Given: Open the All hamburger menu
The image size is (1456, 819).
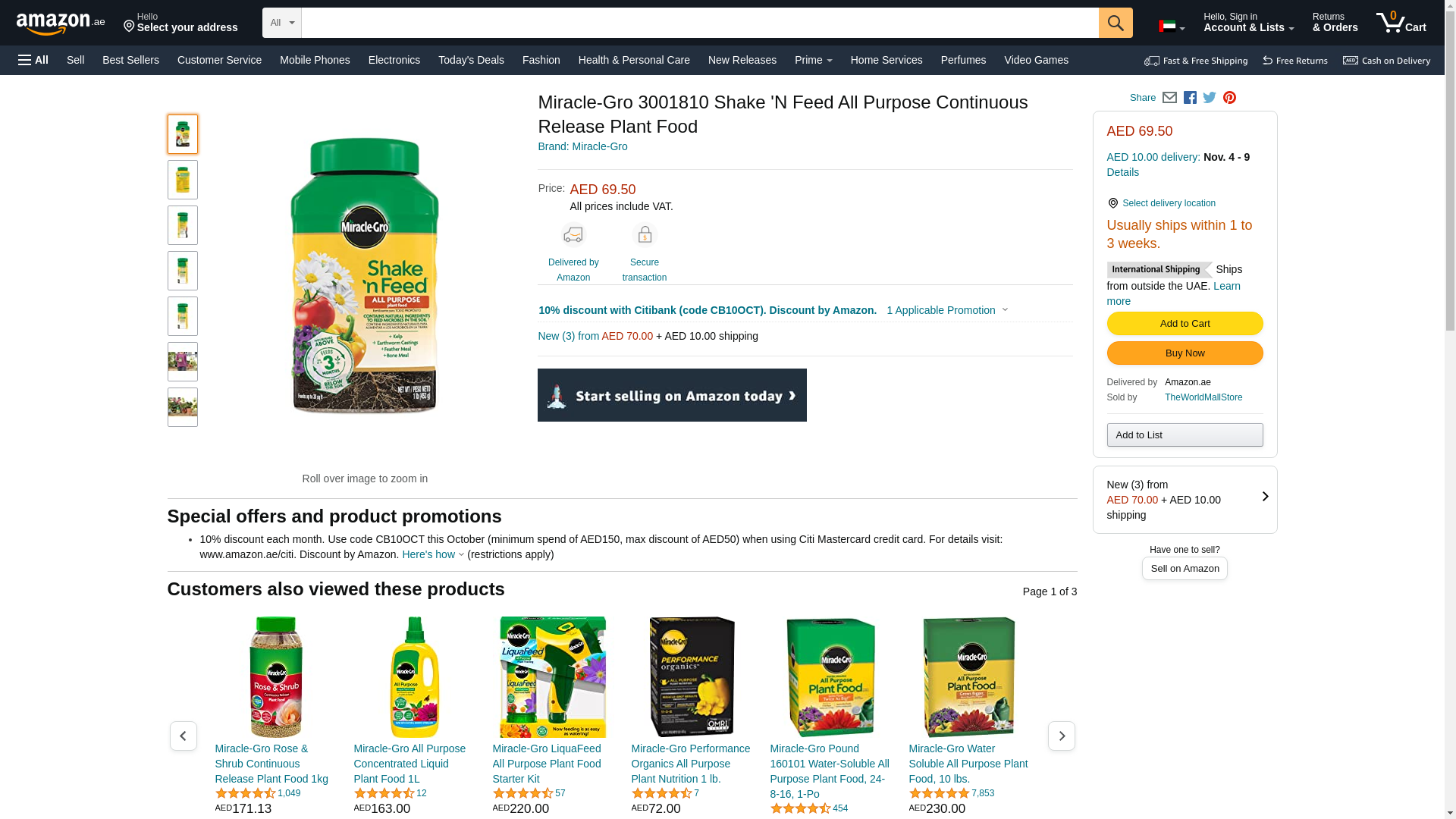Looking at the screenshot, I should (33, 60).
